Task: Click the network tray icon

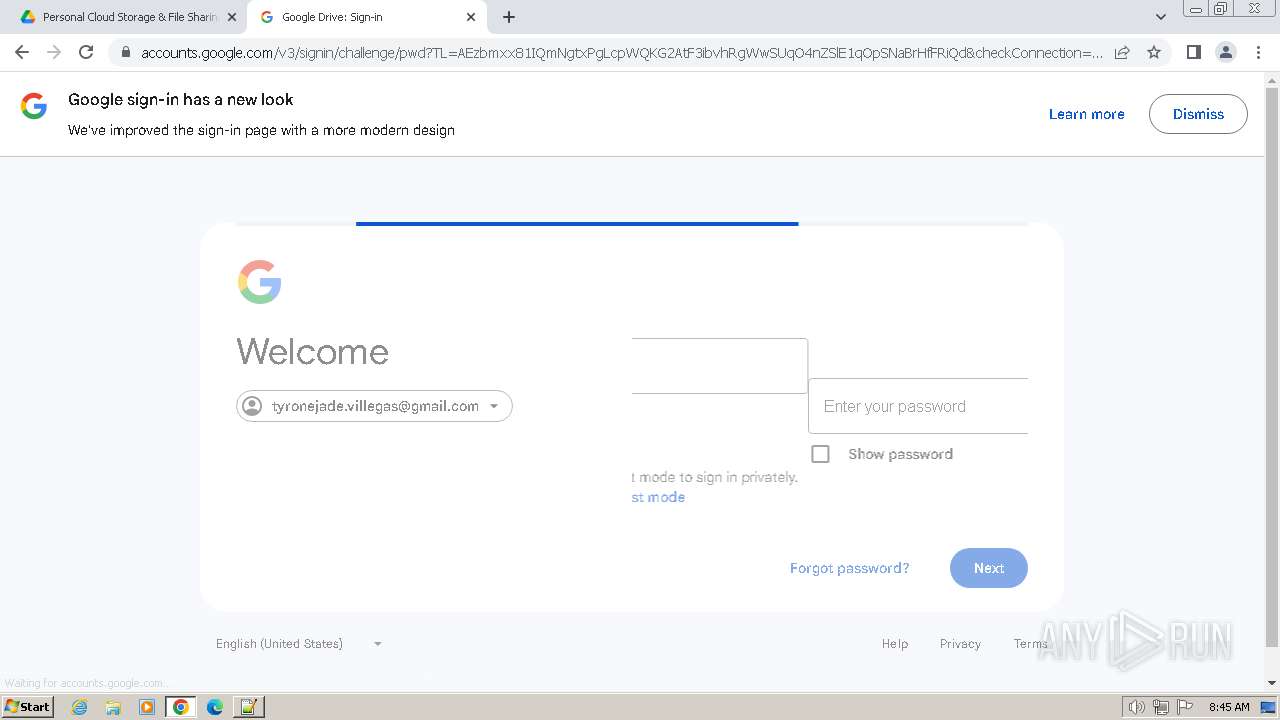Action: pyautogui.click(x=1161, y=707)
